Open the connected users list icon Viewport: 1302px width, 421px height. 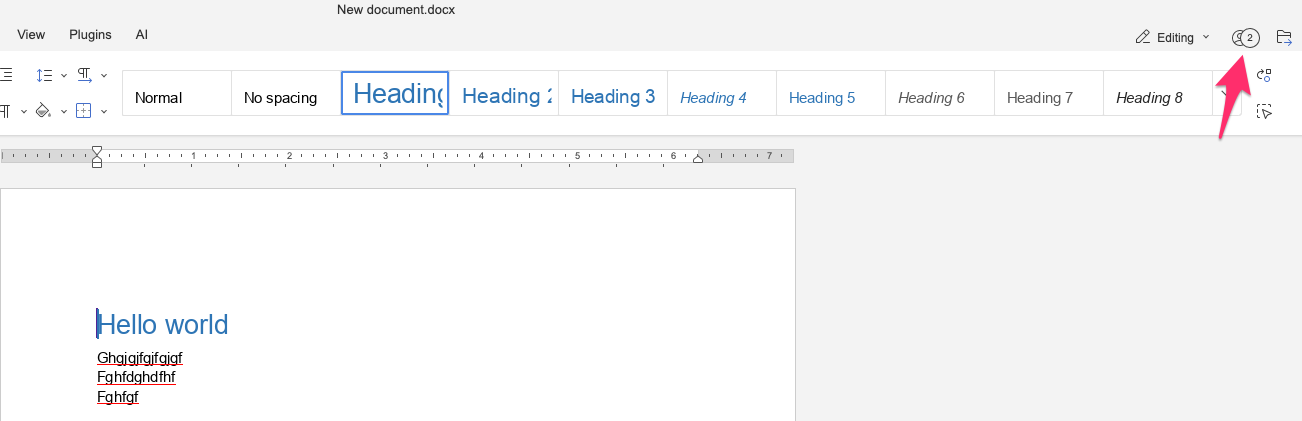1245,38
